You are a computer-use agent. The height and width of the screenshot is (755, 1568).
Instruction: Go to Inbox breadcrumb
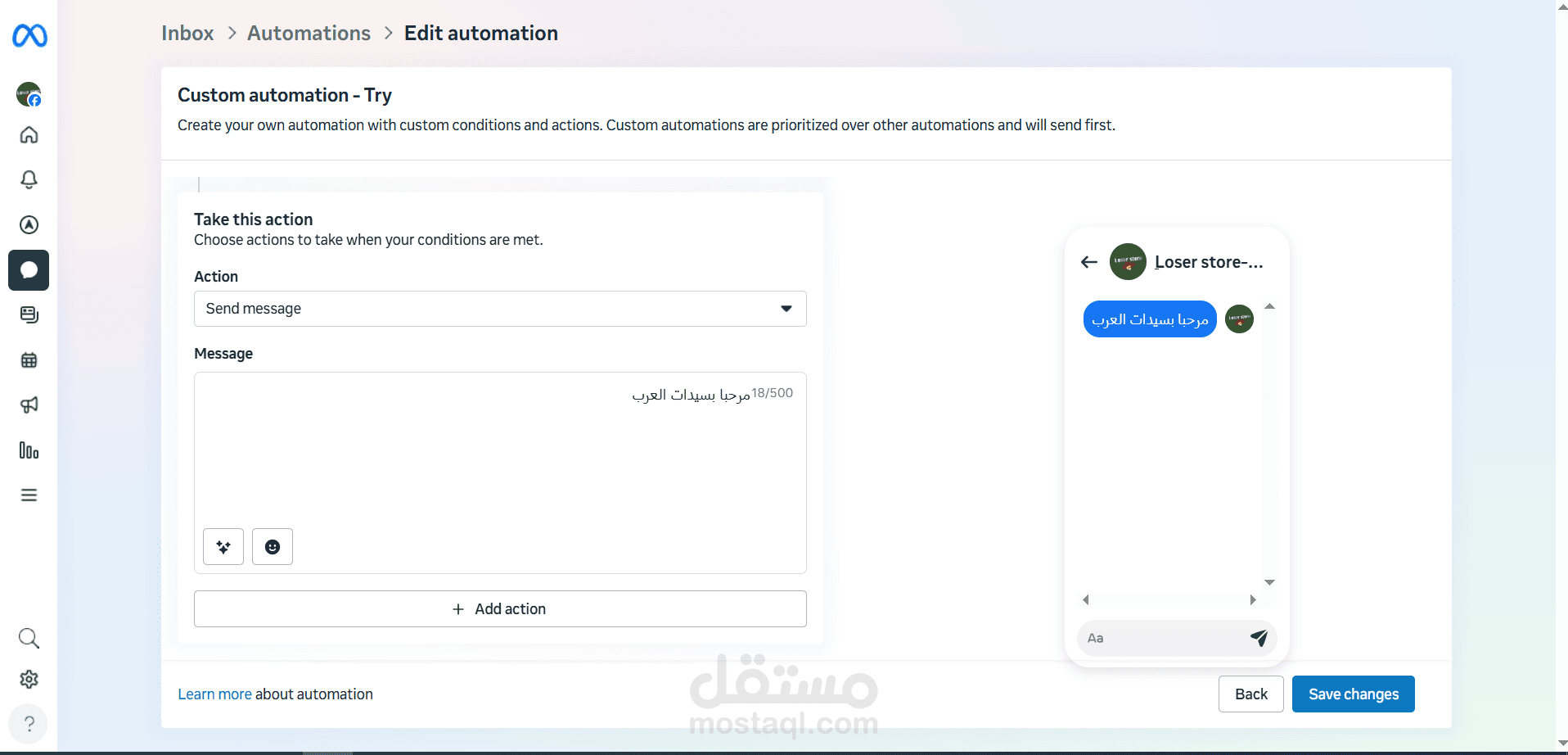187,34
